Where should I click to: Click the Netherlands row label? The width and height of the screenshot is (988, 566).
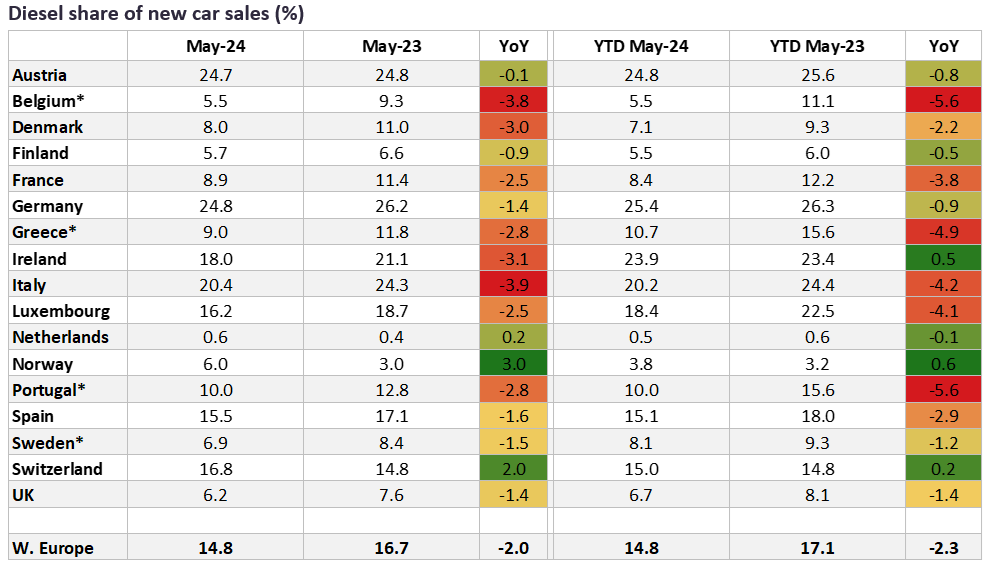pos(60,338)
